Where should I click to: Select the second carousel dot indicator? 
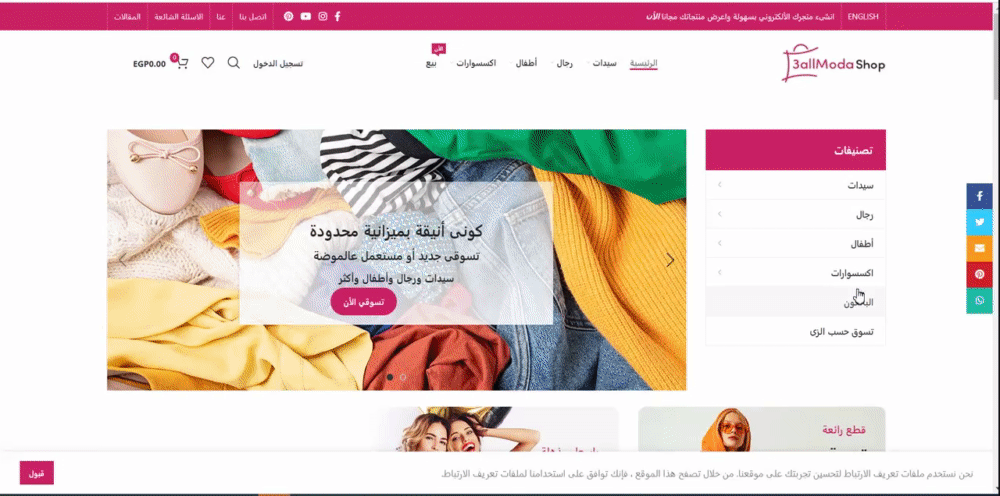click(x=403, y=377)
